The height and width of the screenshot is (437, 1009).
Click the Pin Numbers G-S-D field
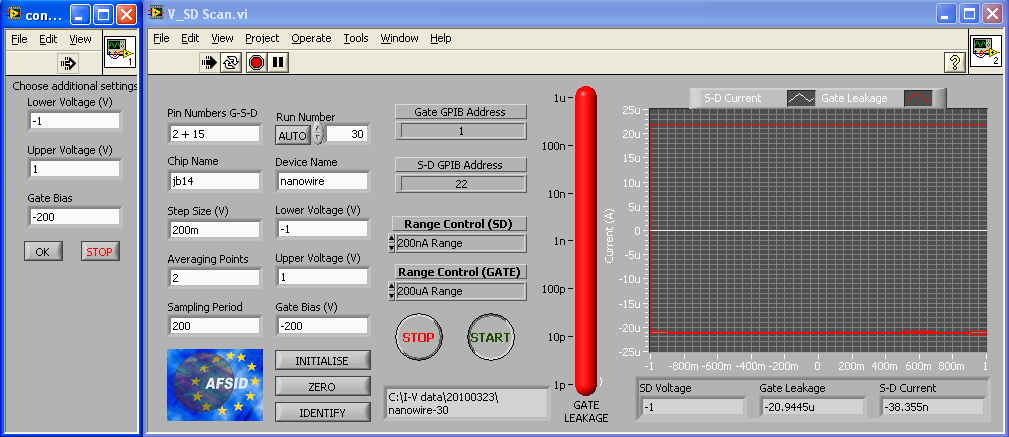(214, 134)
